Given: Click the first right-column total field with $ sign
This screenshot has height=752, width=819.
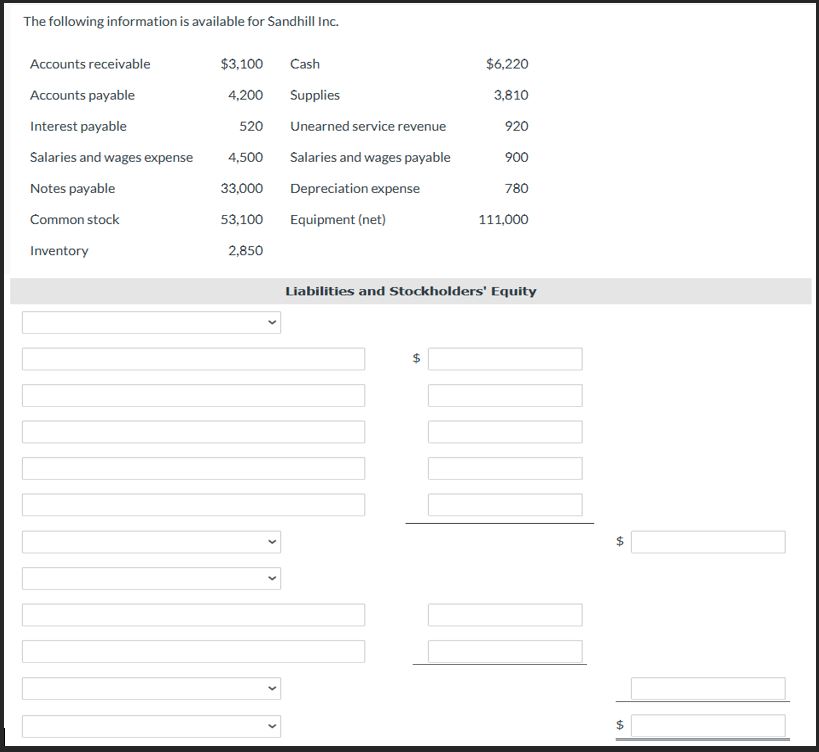Looking at the screenshot, I should [708, 542].
